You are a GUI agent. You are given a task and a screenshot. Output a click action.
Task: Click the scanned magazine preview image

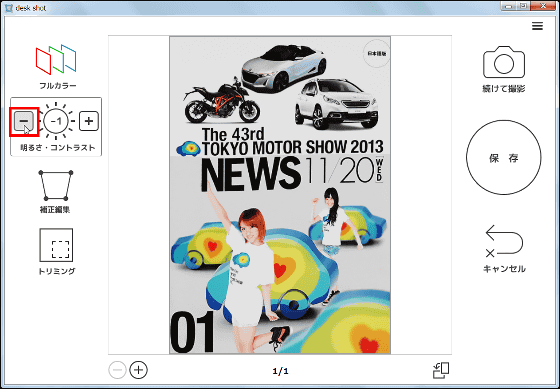pos(280,195)
